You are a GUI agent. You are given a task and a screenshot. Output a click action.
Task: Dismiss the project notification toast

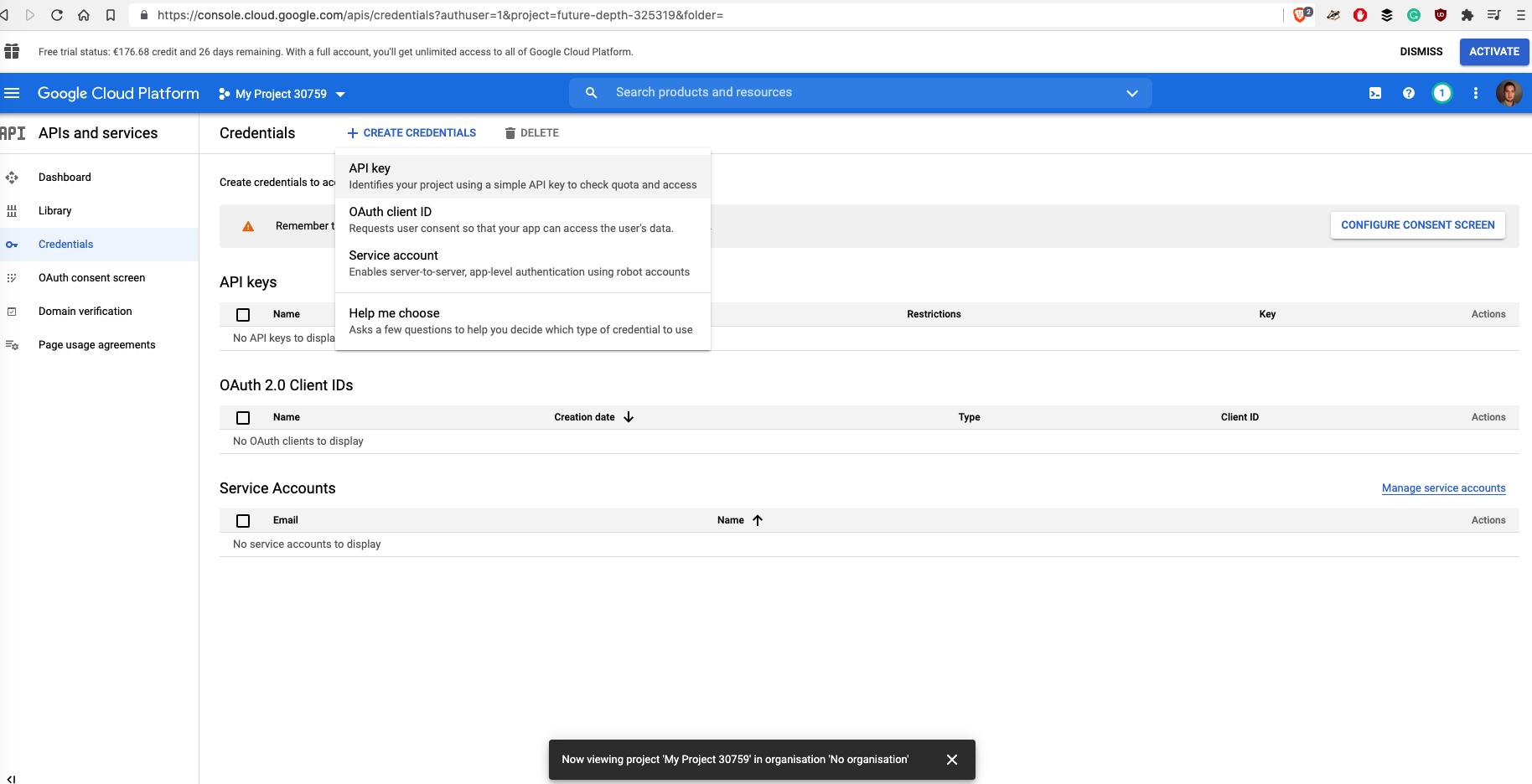coord(952,760)
